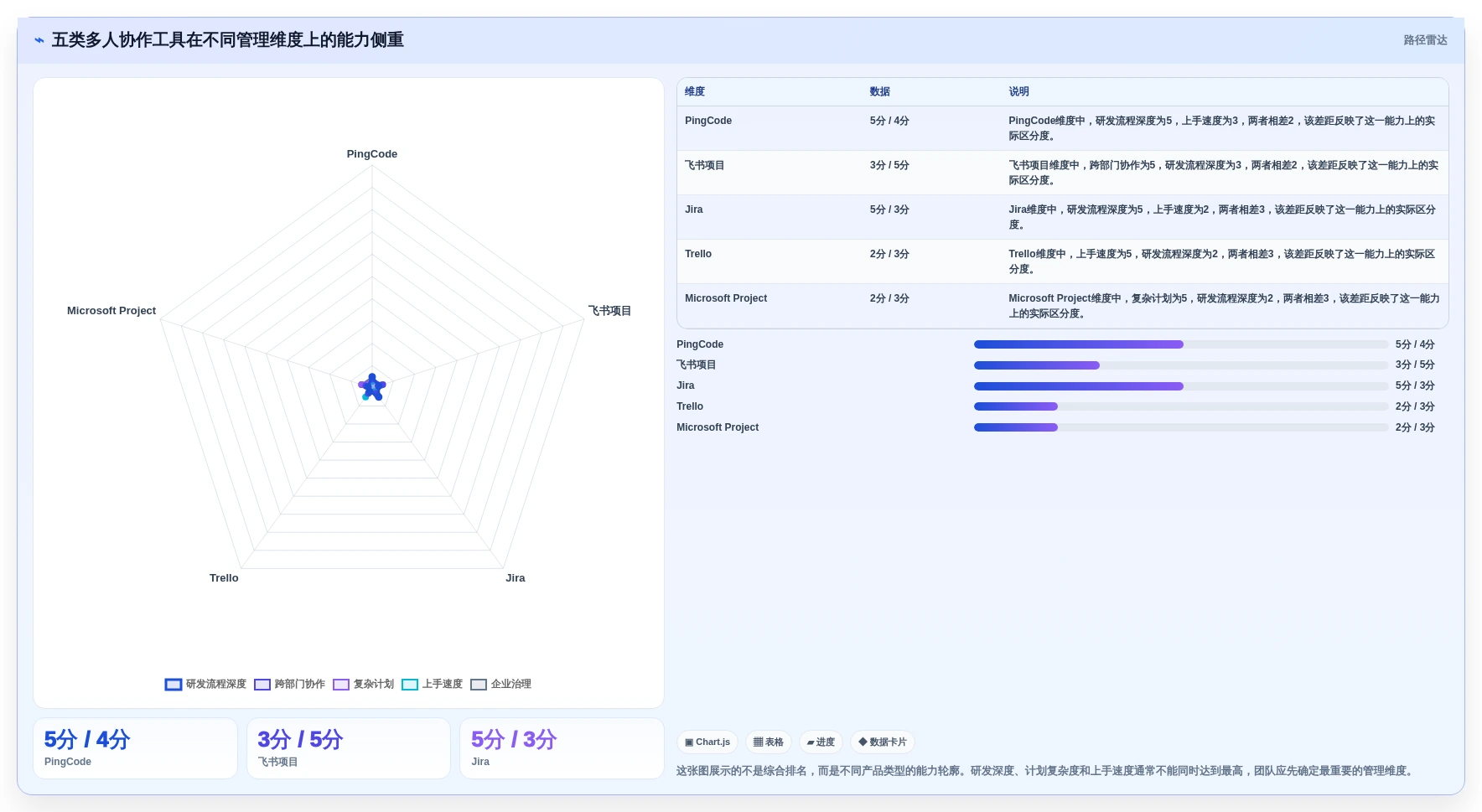Click PingCode radar axis label
Image resolution: width=1482 pixels, height=812 pixels.
[x=372, y=154]
